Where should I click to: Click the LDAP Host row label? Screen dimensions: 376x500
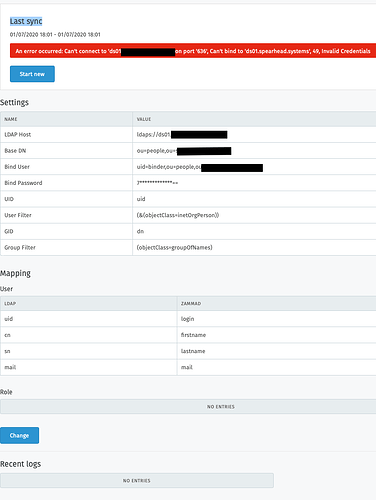click(18, 134)
